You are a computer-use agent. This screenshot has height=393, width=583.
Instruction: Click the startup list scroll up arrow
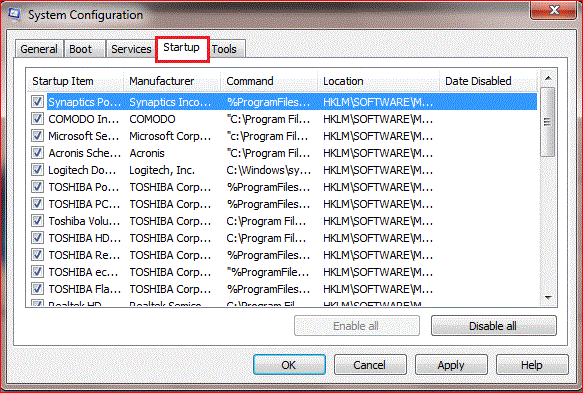click(x=548, y=78)
